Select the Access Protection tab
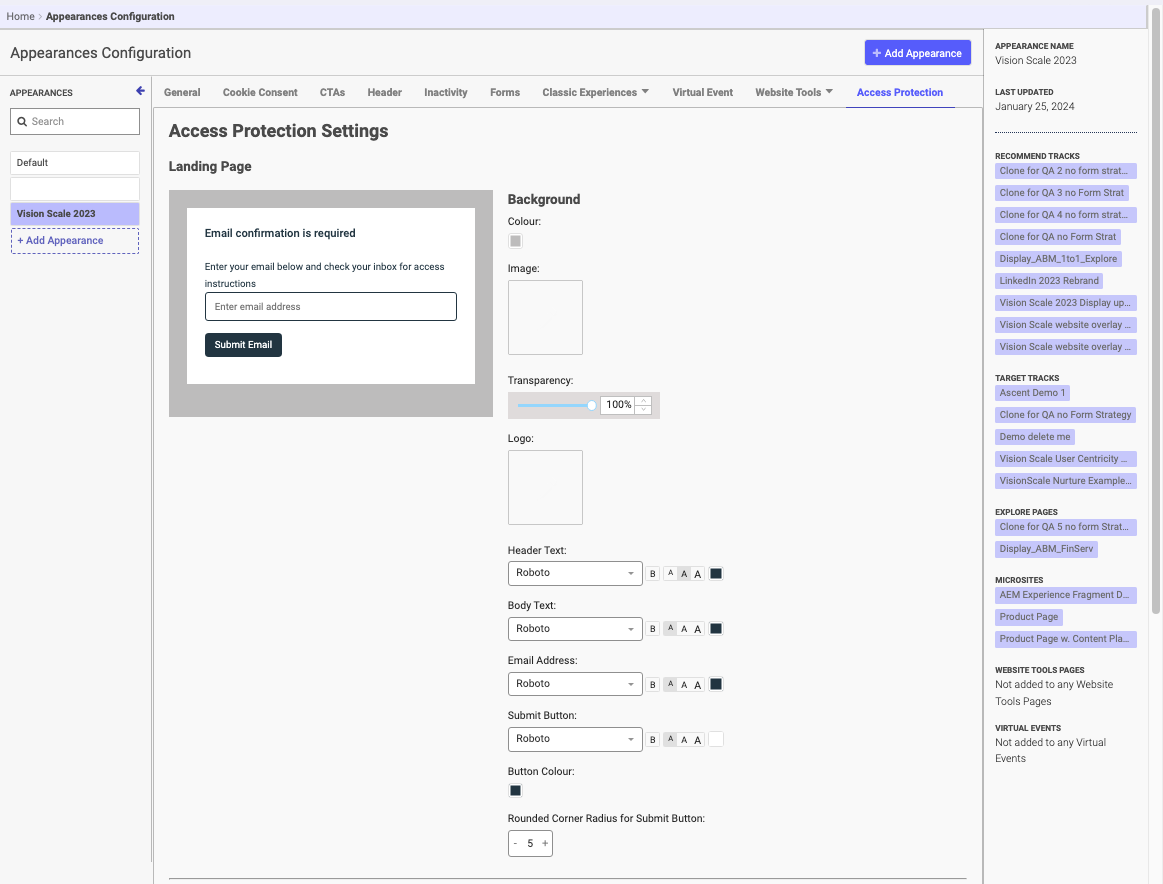This screenshot has width=1163, height=884. pos(900,92)
